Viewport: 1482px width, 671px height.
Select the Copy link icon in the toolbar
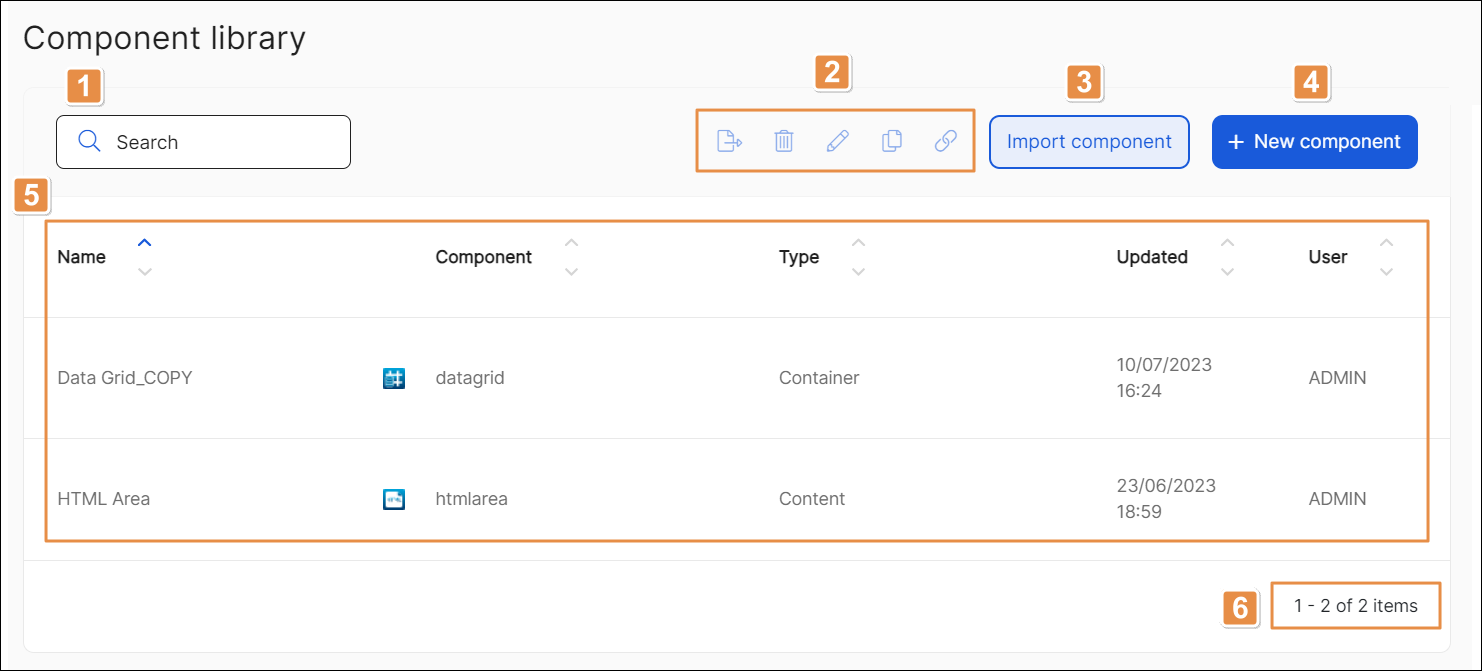[x=945, y=141]
